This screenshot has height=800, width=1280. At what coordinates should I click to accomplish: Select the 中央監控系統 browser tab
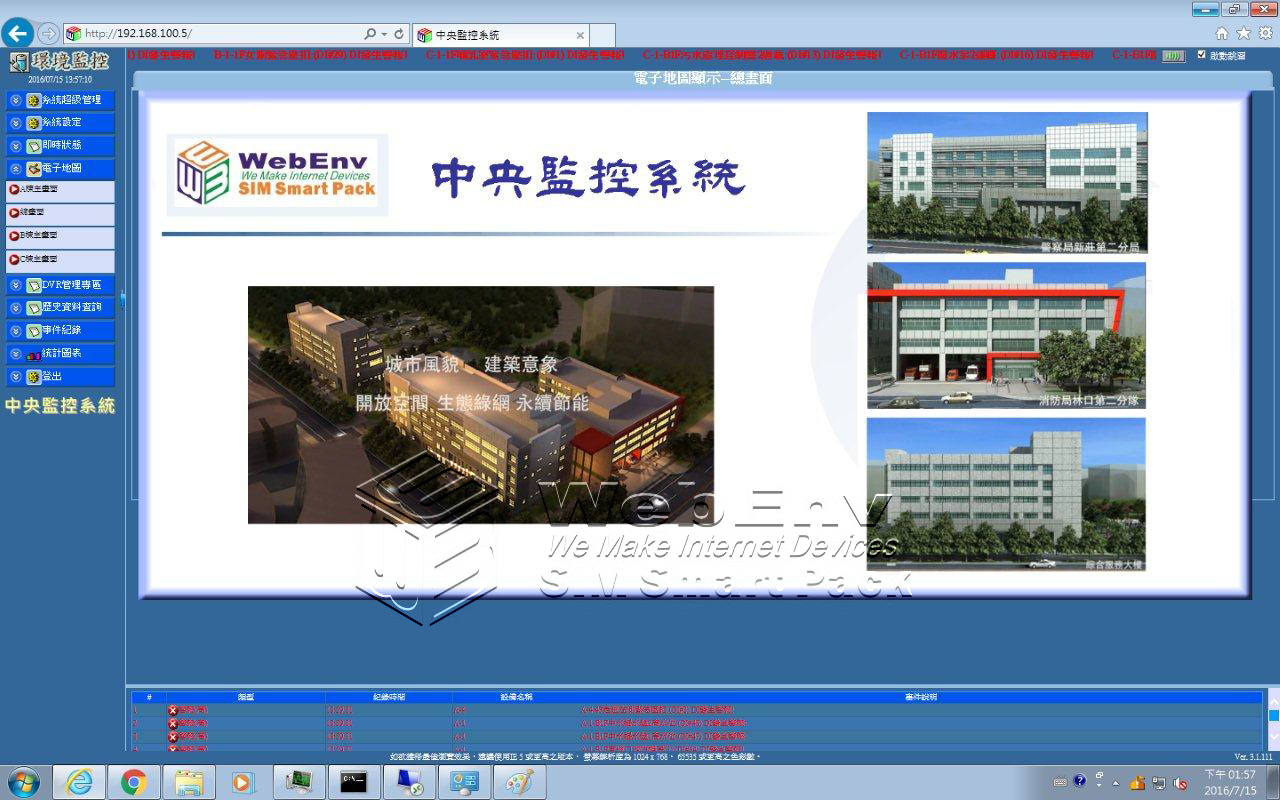(500, 35)
